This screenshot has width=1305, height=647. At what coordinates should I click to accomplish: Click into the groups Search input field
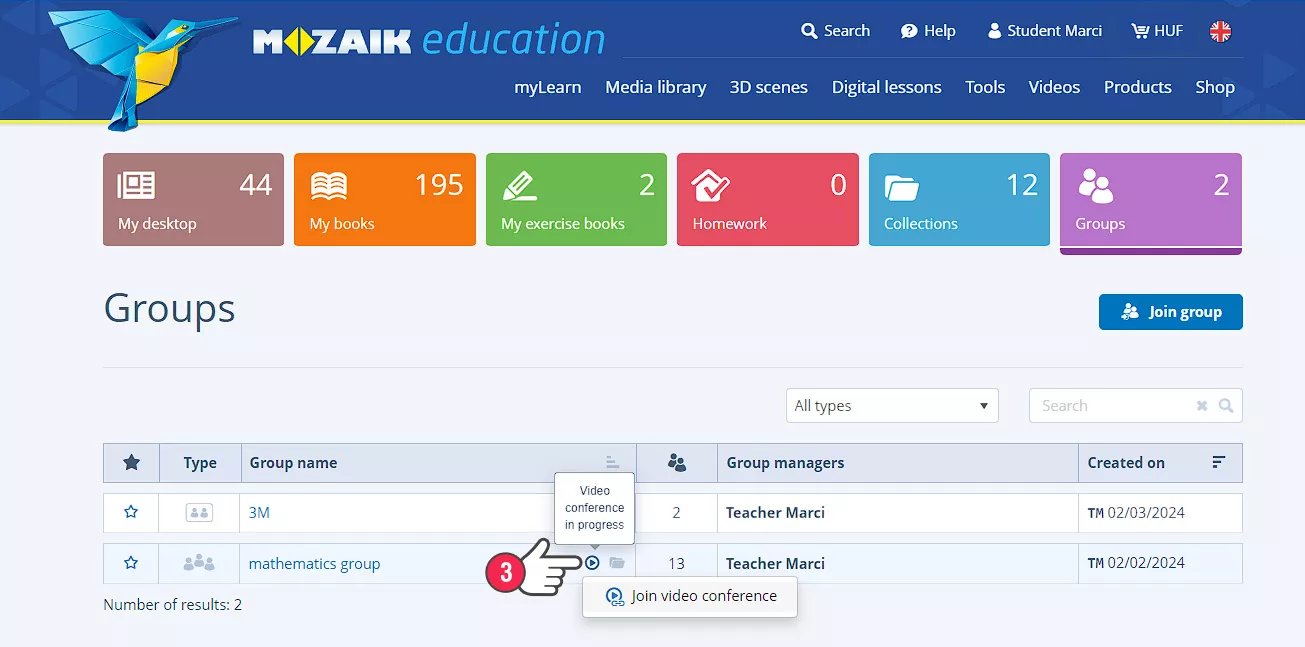tap(1112, 406)
